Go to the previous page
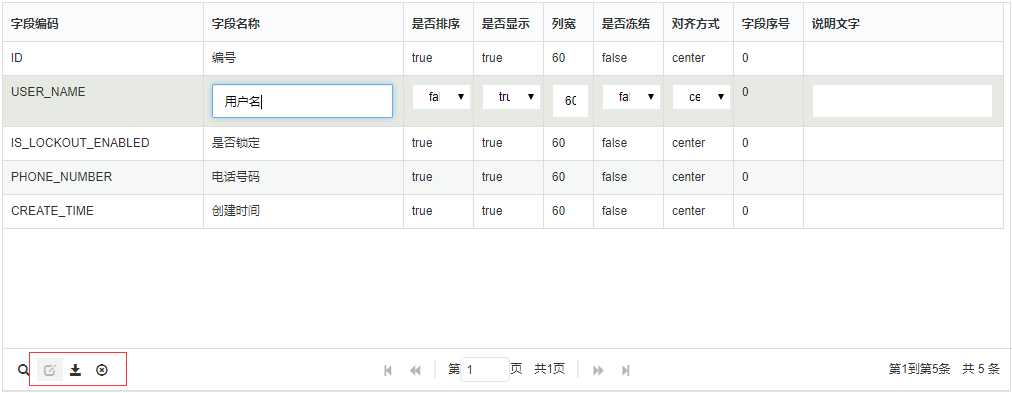 (416, 370)
